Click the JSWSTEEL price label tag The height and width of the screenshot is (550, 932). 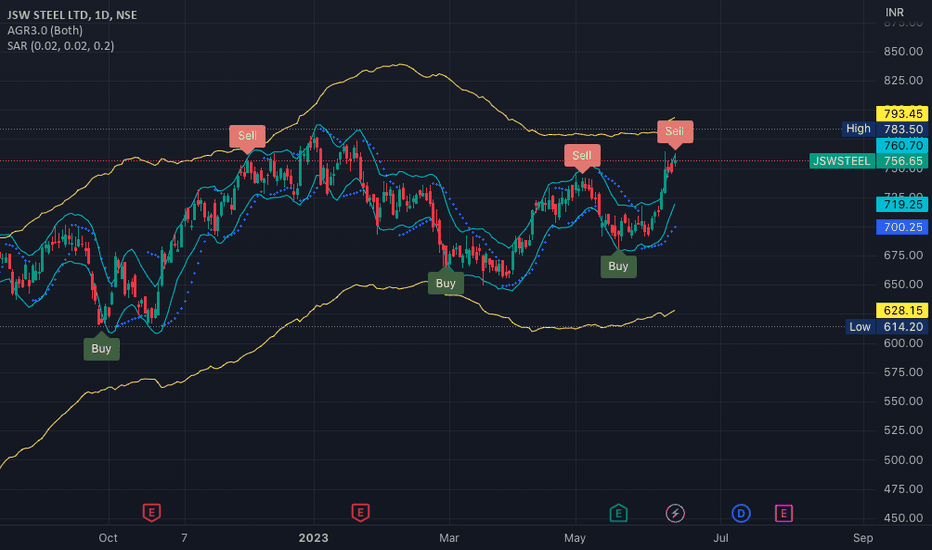pyautogui.click(x=842, y=161)
